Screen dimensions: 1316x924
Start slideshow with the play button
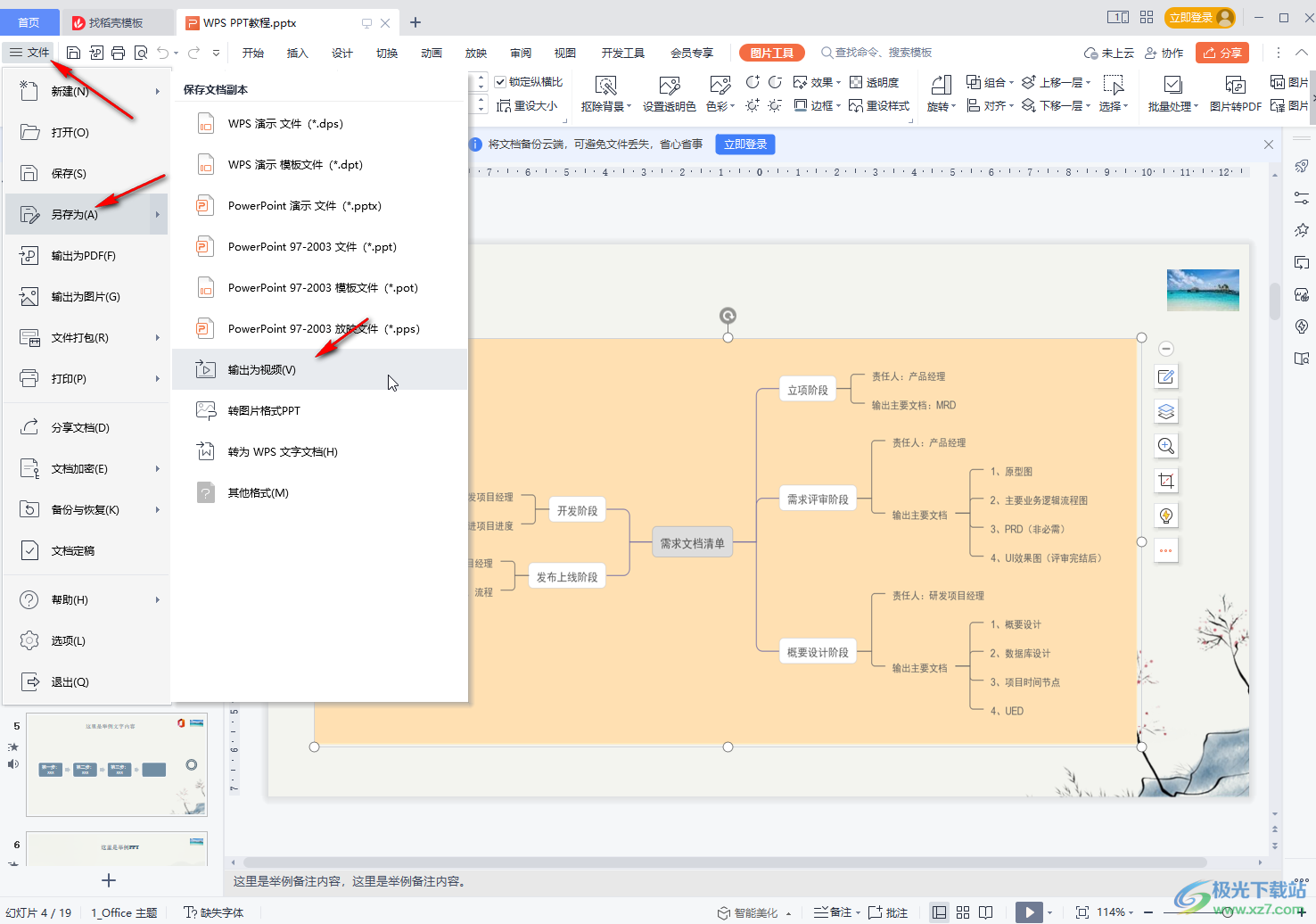coord(1029,912)
